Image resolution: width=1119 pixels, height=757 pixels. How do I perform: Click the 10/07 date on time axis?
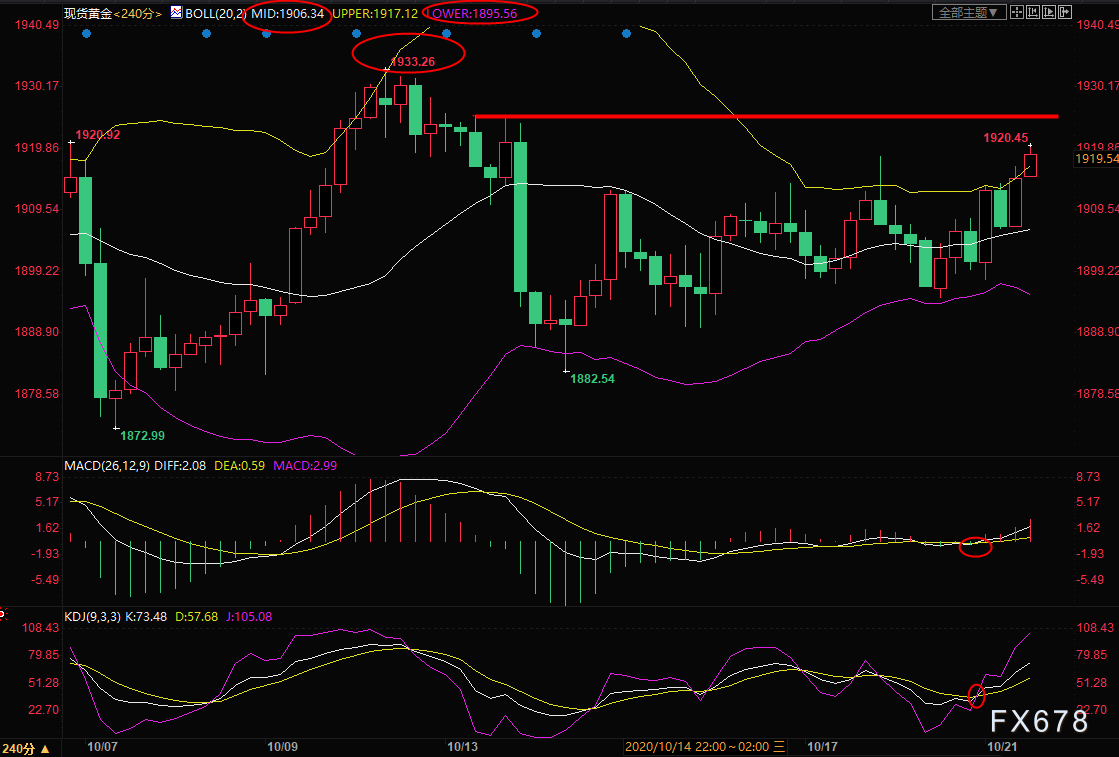coord(102,747)
